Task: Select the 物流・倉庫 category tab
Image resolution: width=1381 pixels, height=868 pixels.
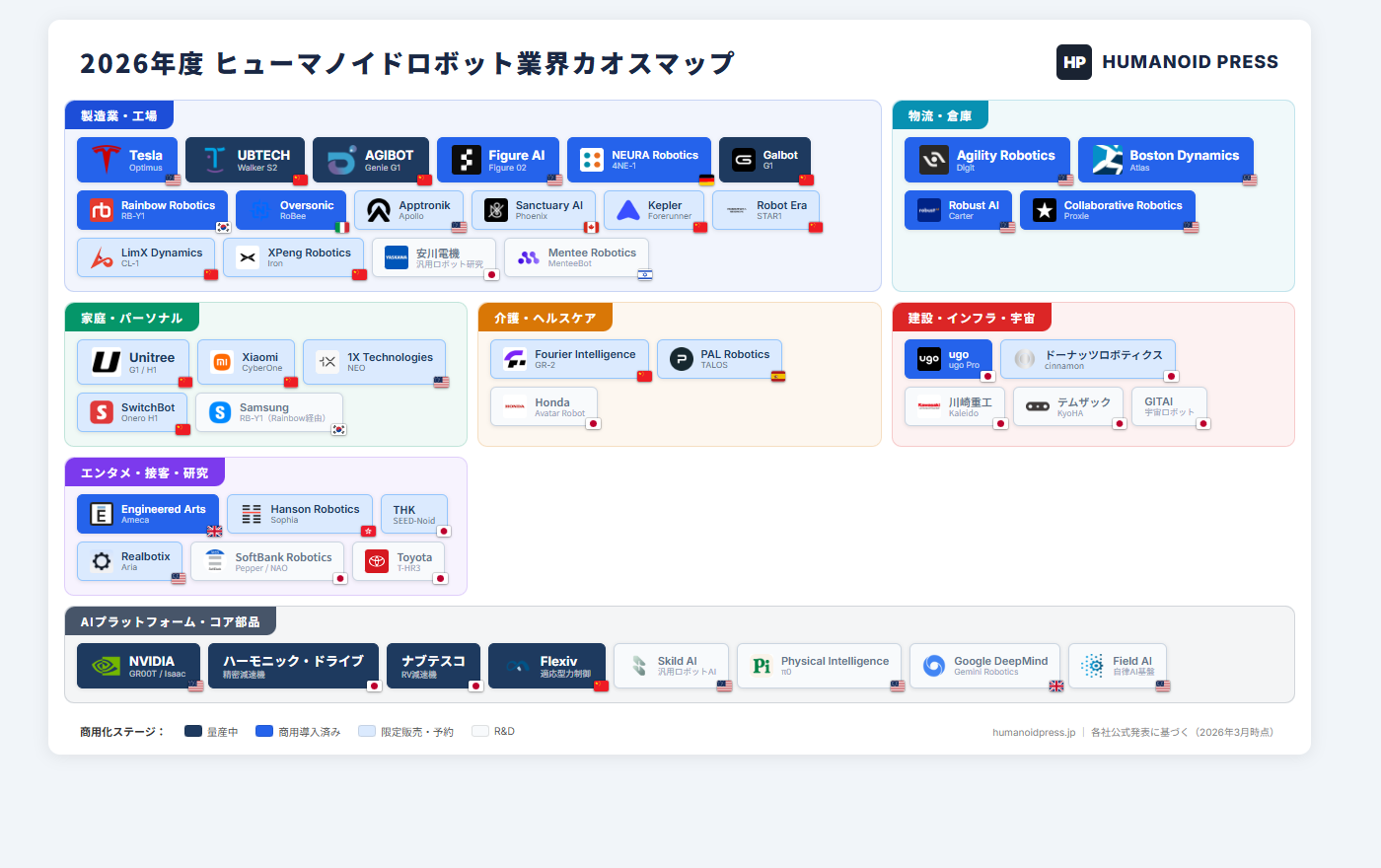Action: click(940, 115)
